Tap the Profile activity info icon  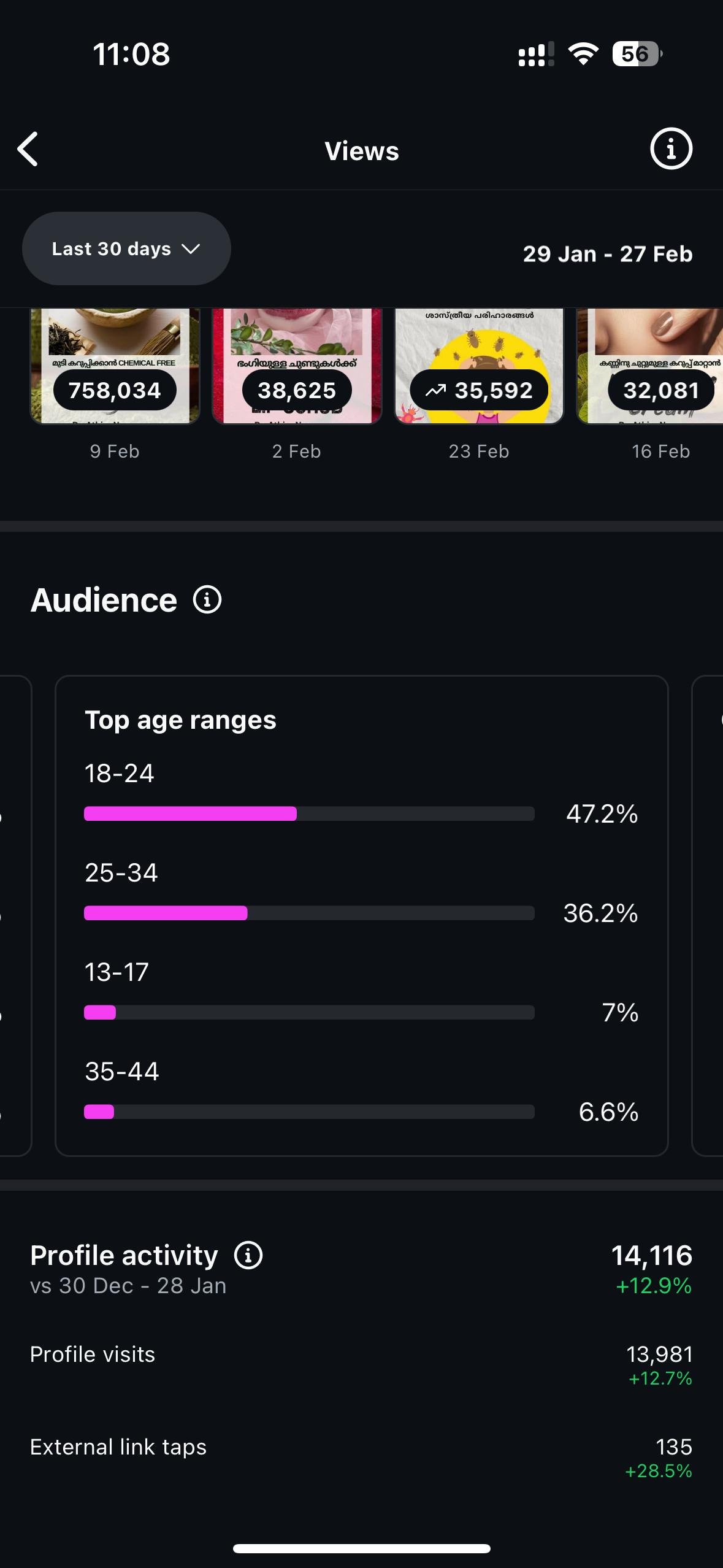point(248,1255)
